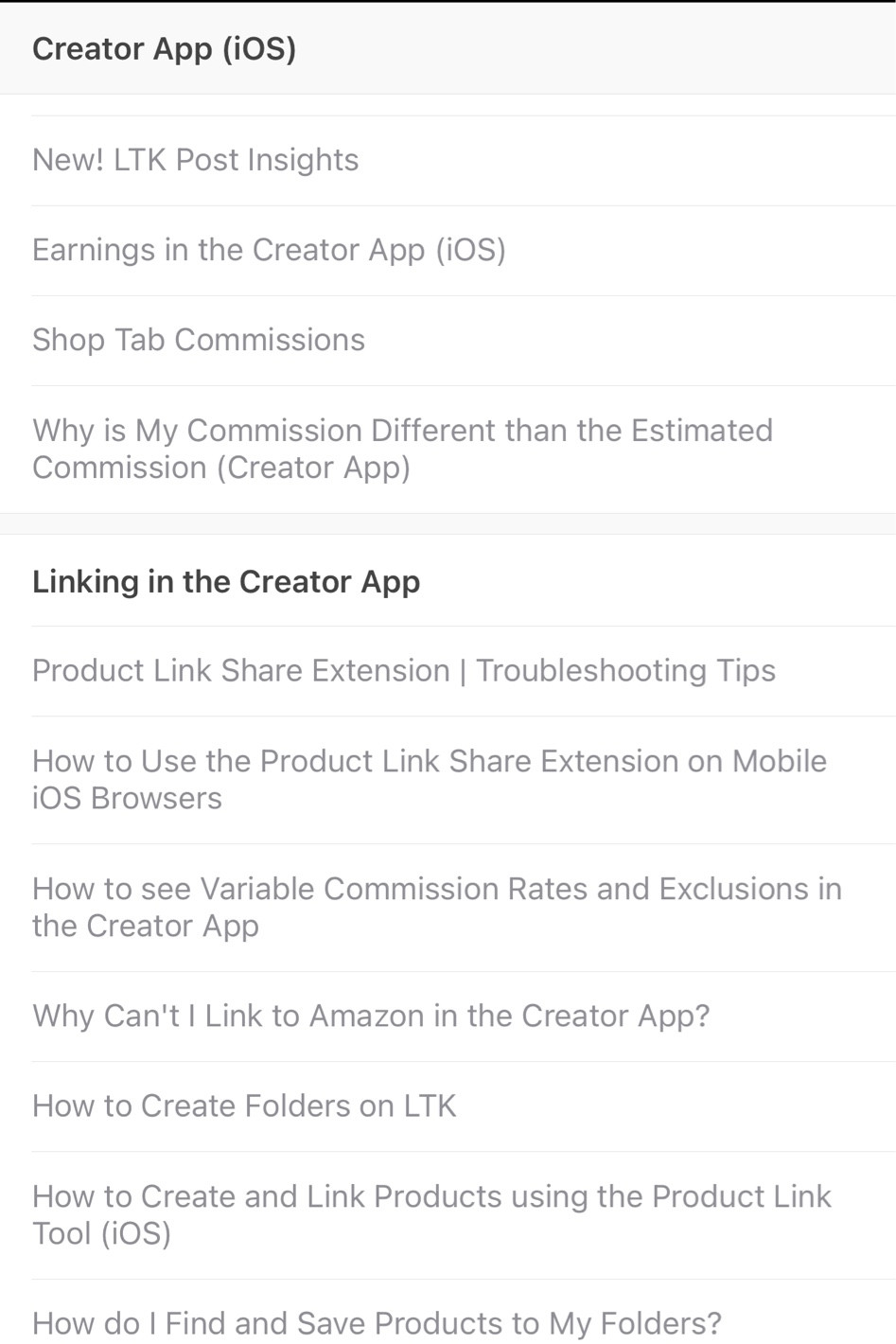896x1344 pixels.
Task: Read about commissions from the Shop Tab
Action: click(199, 340)
